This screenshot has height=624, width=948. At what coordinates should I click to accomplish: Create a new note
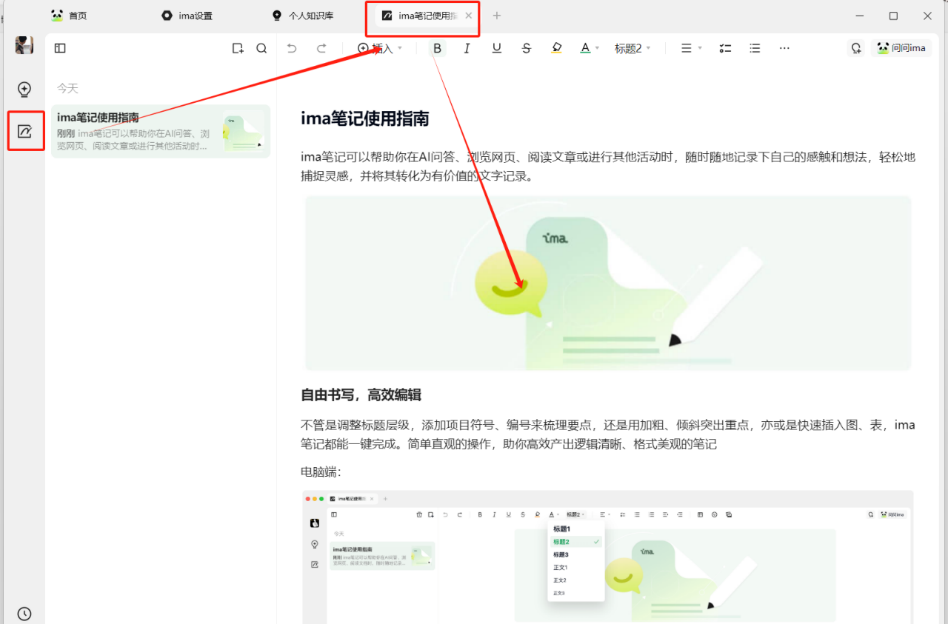click(x=238, y=48)
